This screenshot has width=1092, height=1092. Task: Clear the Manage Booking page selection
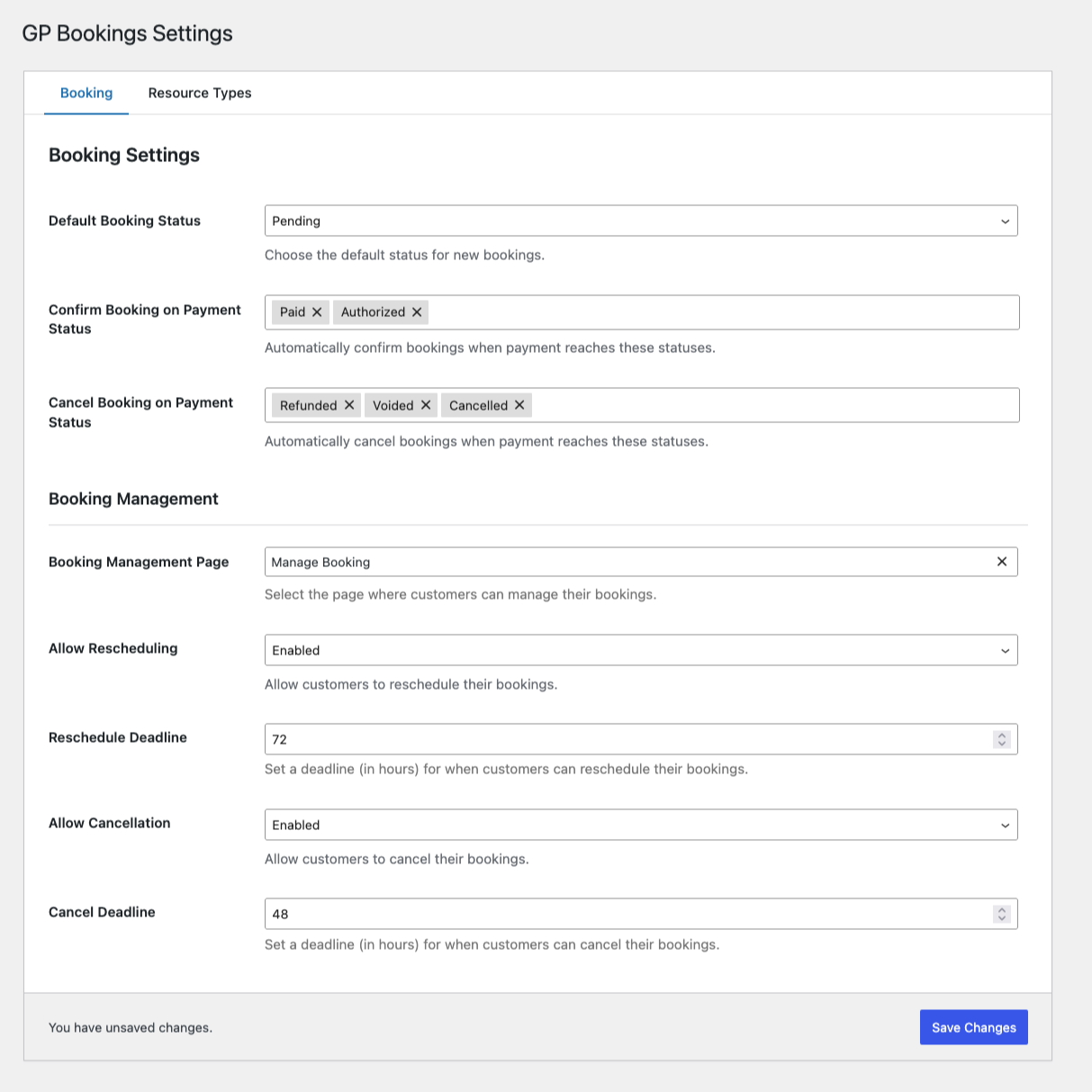tap(1002, 562)
